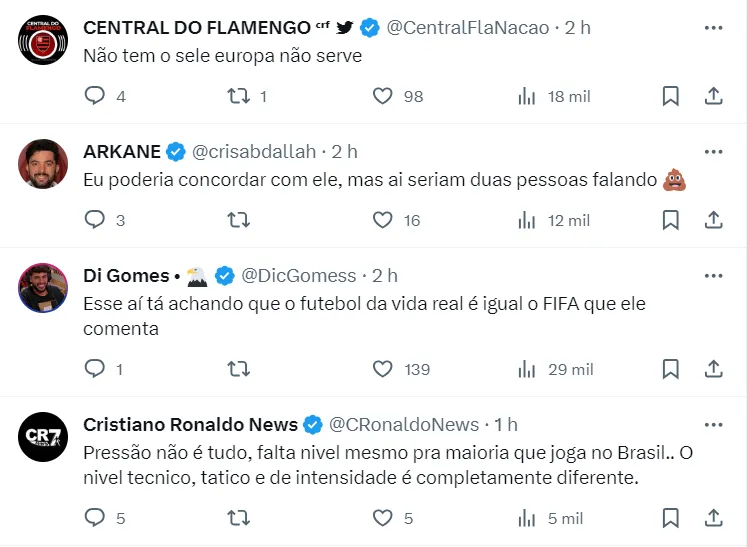Image resolution: width=747 pixels, height=547 pixels.
Task: Reply to the Cristiano Ronaldo News tweet
Action: [x=95, y=518]
